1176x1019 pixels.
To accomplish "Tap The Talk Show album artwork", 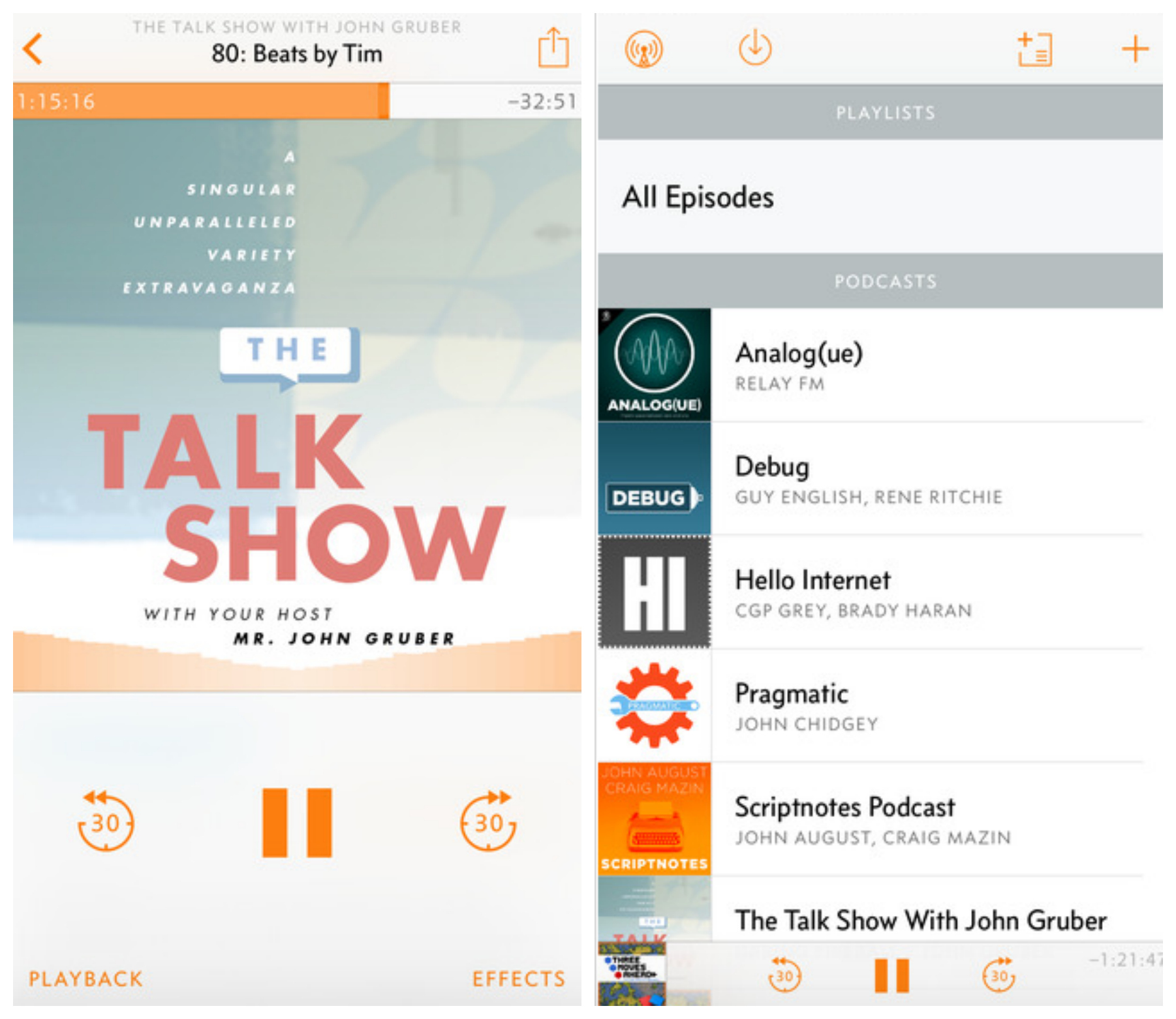I will [297, 404].
